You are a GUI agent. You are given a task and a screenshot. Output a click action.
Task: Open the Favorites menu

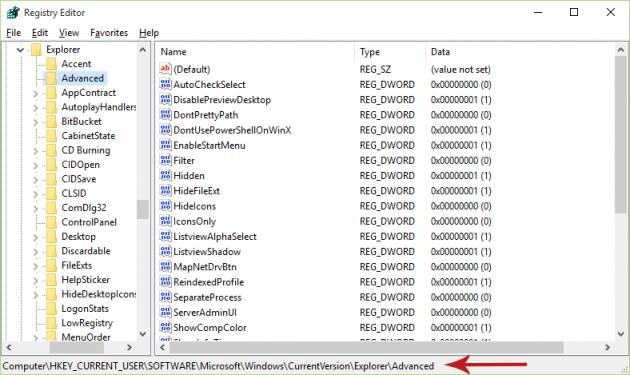click(109, 33)
